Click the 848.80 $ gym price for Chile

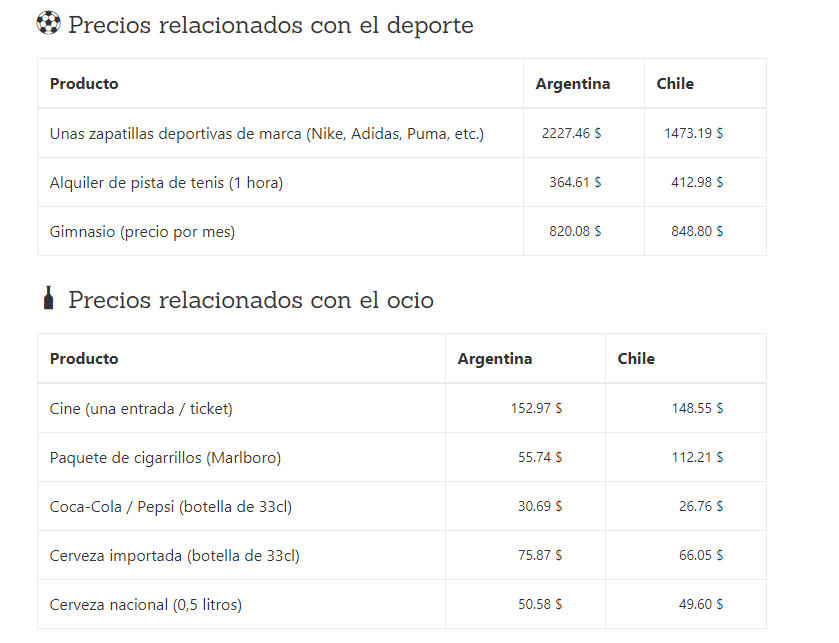[x=697, y=232]
